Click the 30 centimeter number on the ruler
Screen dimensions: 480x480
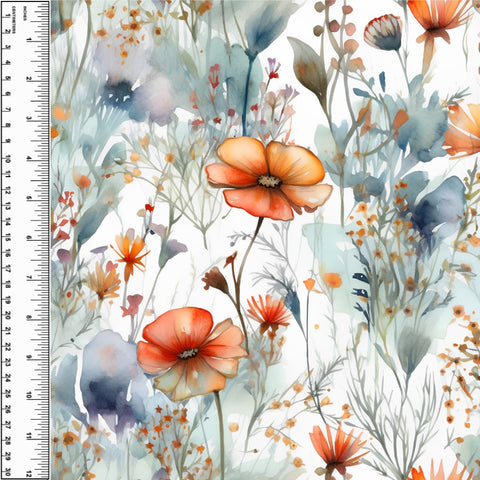8,472
